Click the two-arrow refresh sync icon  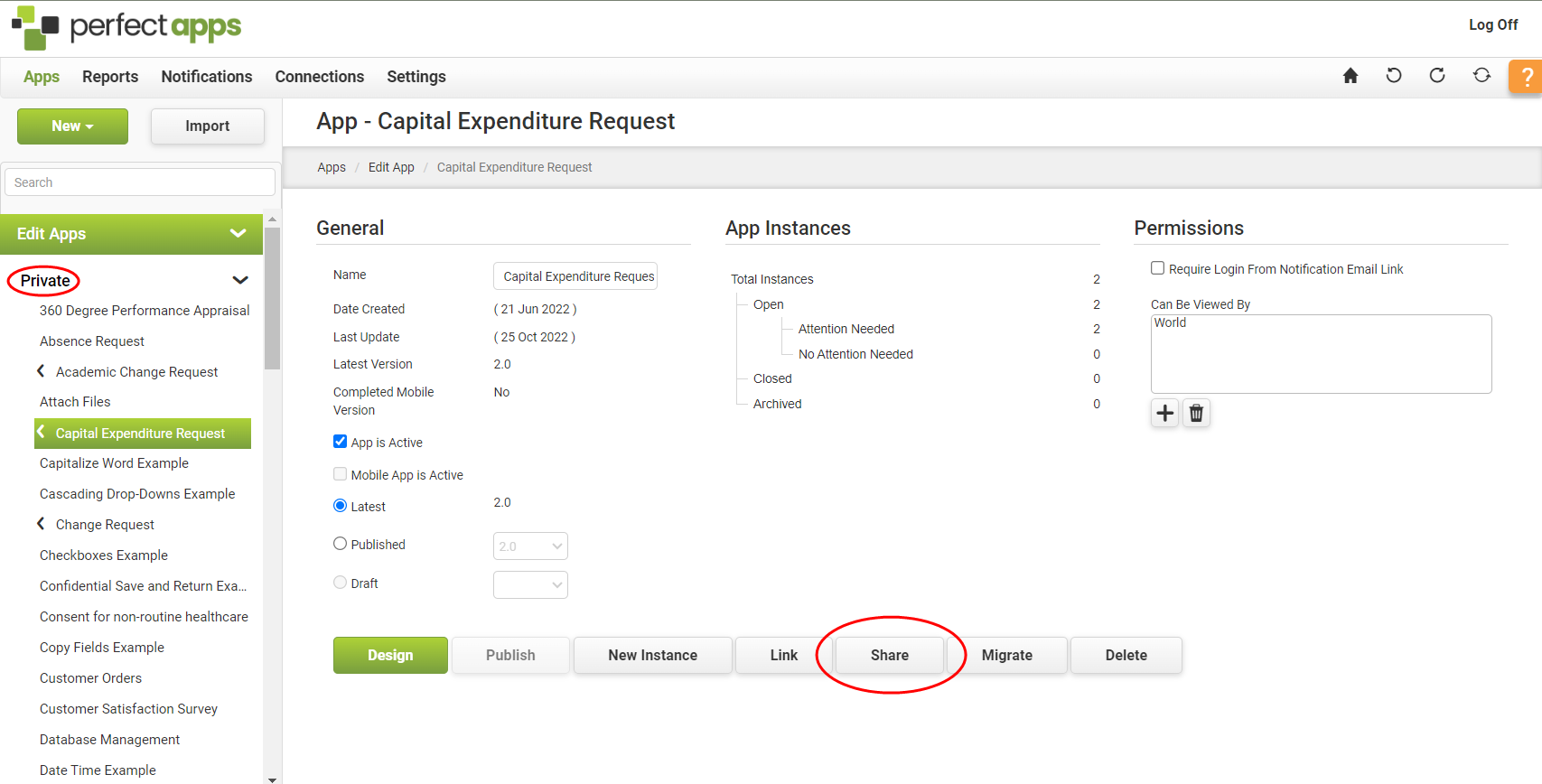click(x=1481, y=76)
